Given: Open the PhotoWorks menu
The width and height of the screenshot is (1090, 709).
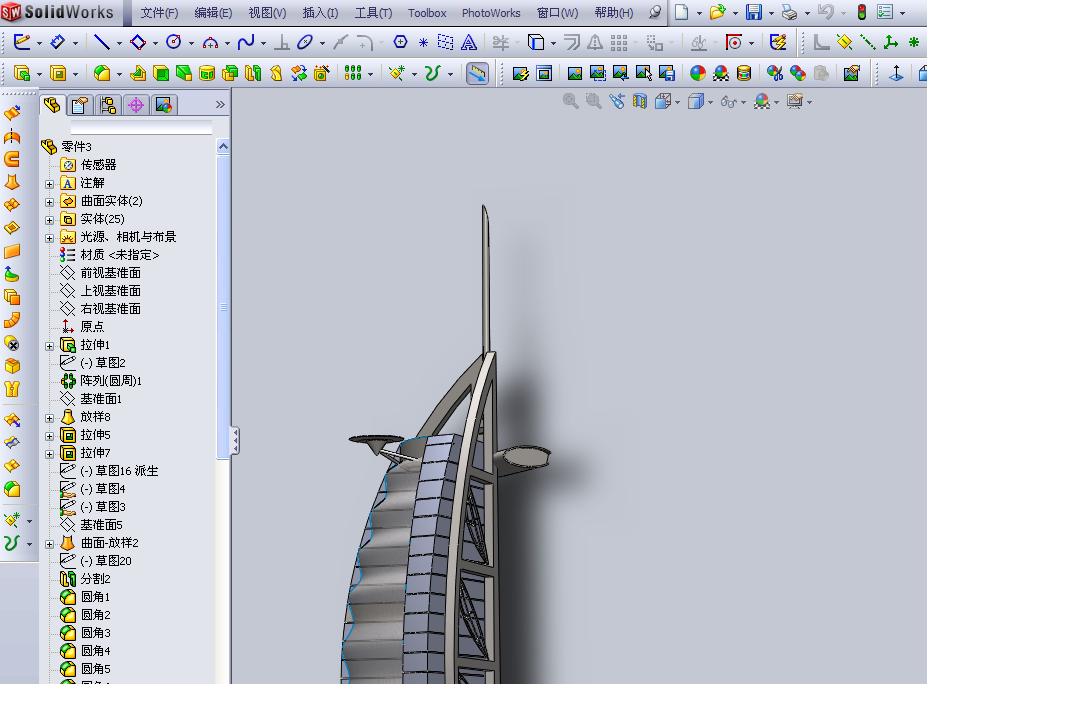Looking at the screenshot, I should [491, 13].
